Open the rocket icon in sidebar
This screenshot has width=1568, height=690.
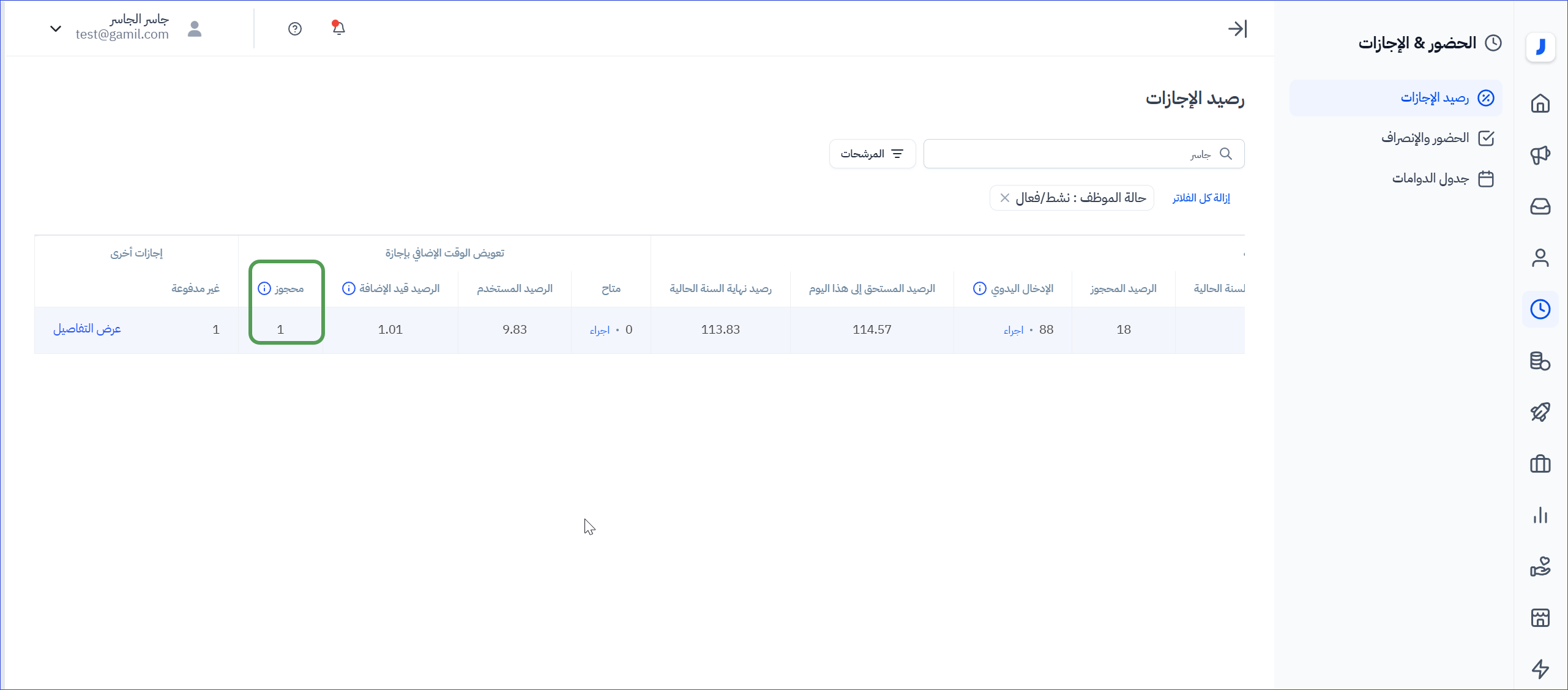click(1540, 412)
